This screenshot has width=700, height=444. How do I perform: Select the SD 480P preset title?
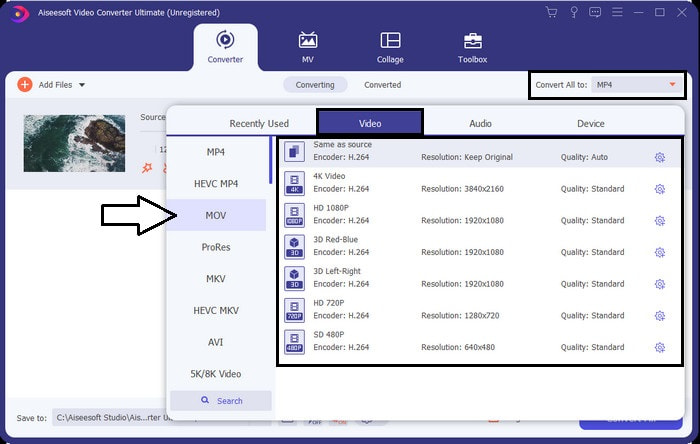pos(329,335)
